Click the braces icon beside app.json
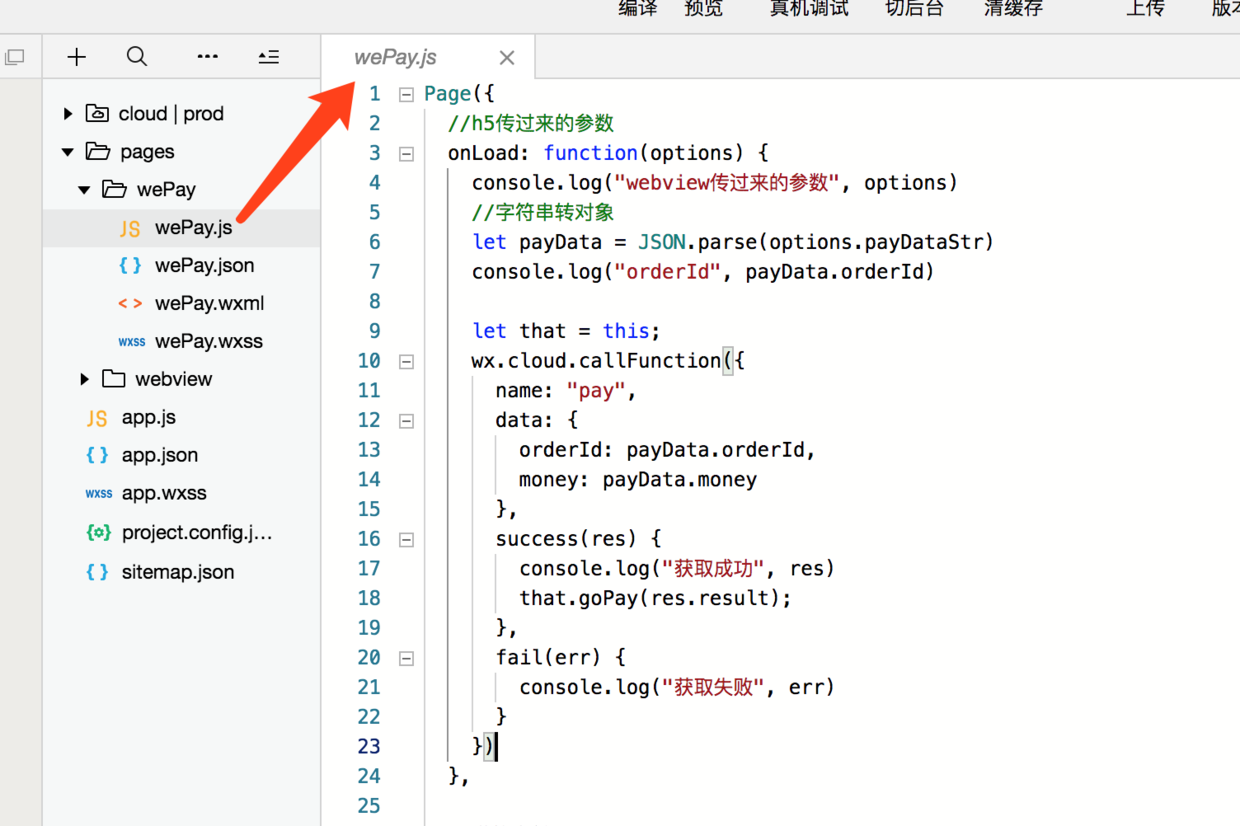1240x826 pixels. click(x=97, y=455)
